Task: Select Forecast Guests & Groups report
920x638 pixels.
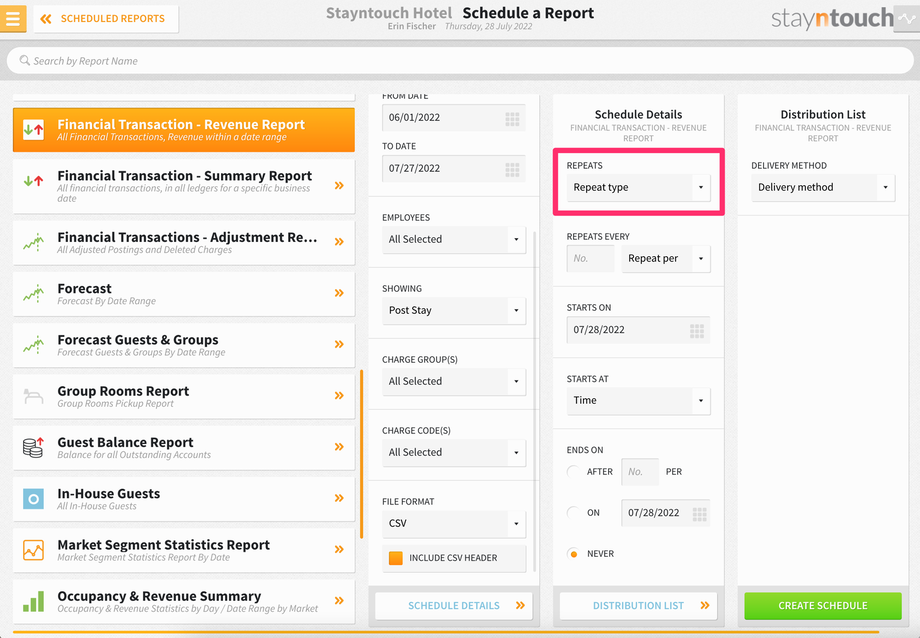Action: pos(184,345)
